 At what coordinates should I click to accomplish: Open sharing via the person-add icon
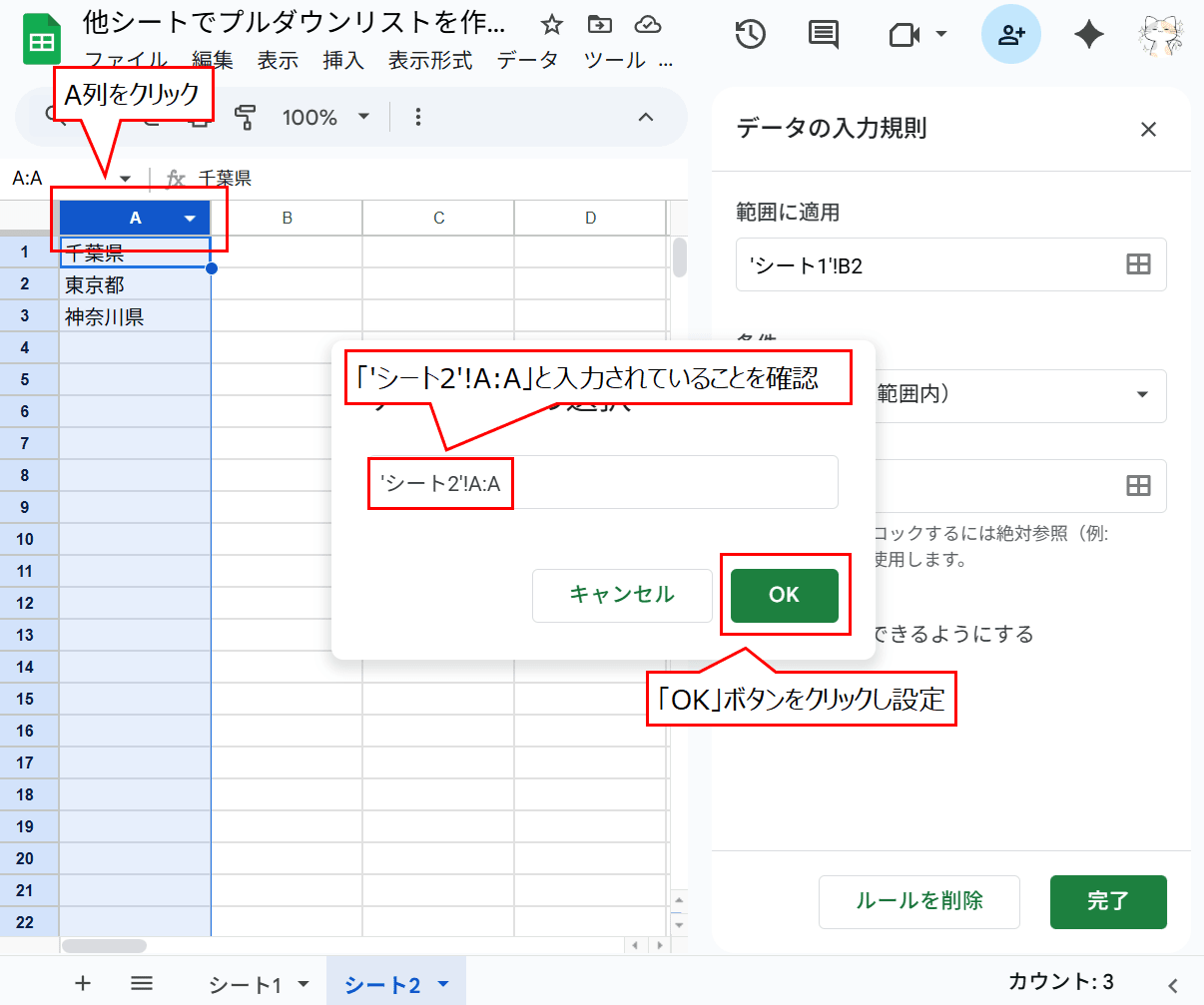pos(1011,34)
